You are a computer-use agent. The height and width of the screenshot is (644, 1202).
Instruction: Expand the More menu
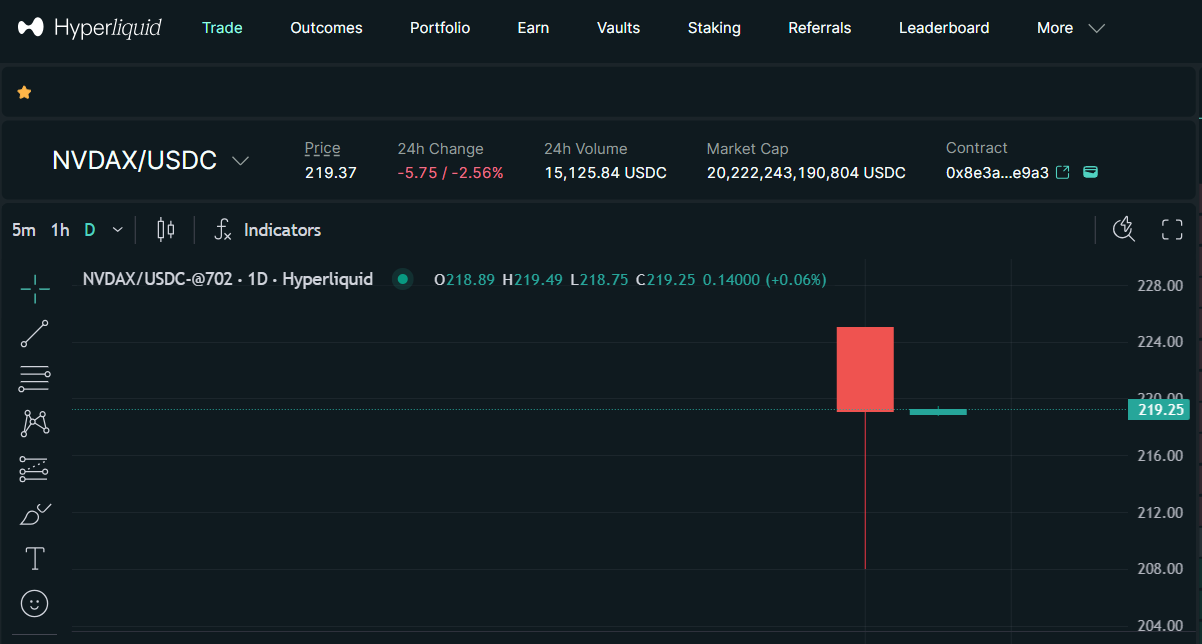[x=1070, y=28]
